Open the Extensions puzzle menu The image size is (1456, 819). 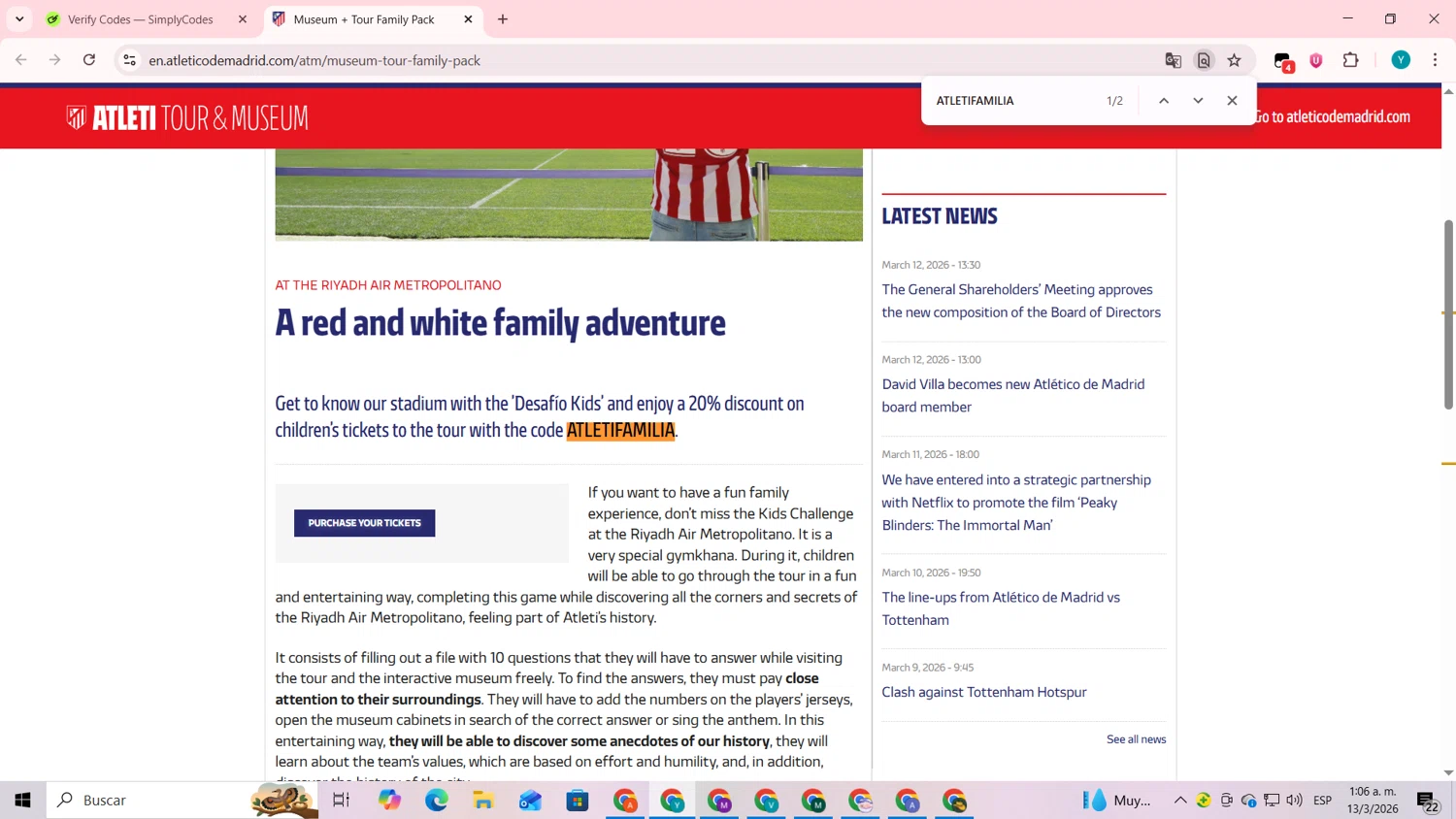(1350, 60)
